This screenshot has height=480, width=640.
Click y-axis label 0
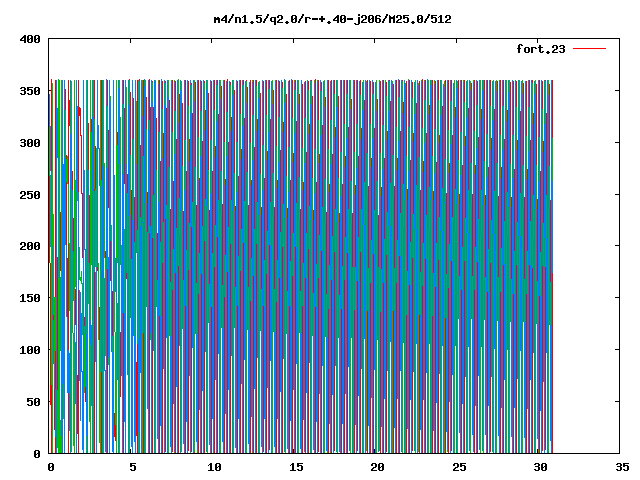(x=37, y=454)
